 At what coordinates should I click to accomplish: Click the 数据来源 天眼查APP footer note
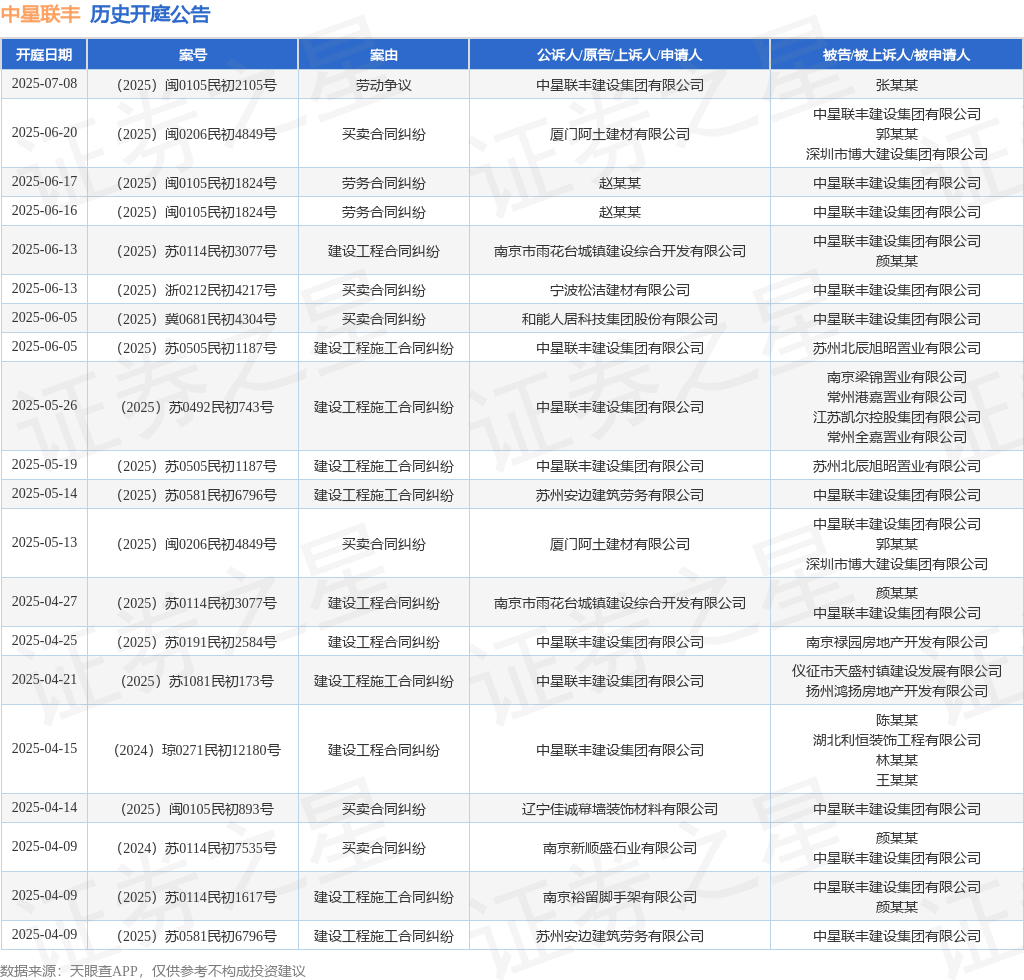153,970
